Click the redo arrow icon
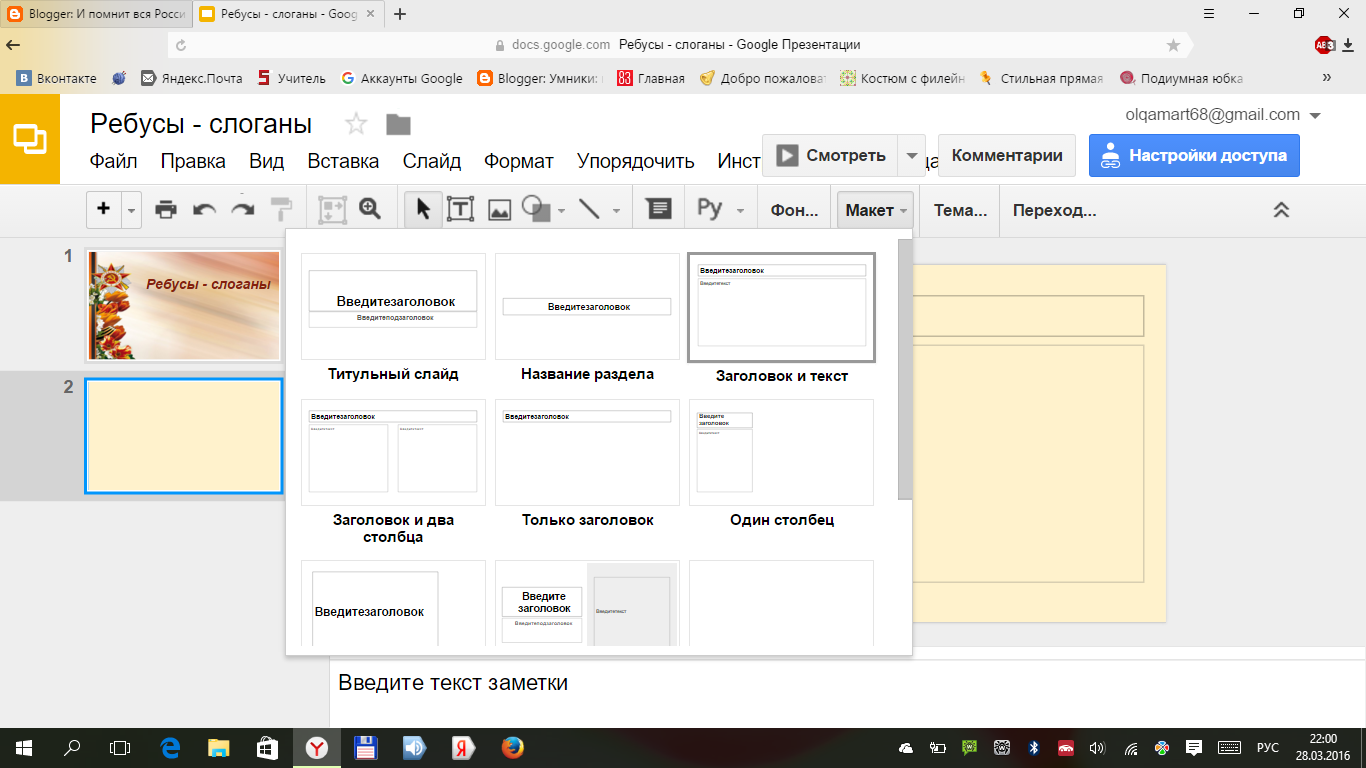The image size is (1366, 768). coord(242,210)
